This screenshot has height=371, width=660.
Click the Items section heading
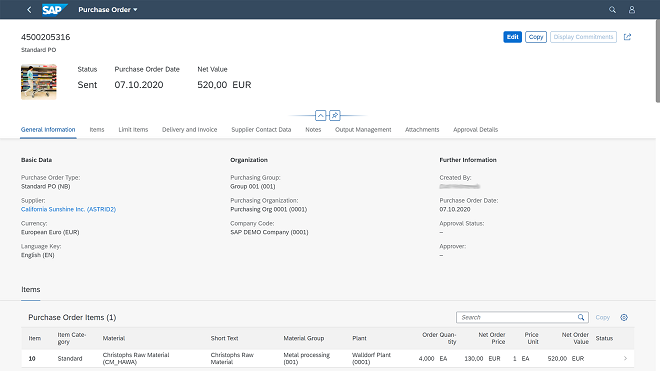(x=31, y=290)
